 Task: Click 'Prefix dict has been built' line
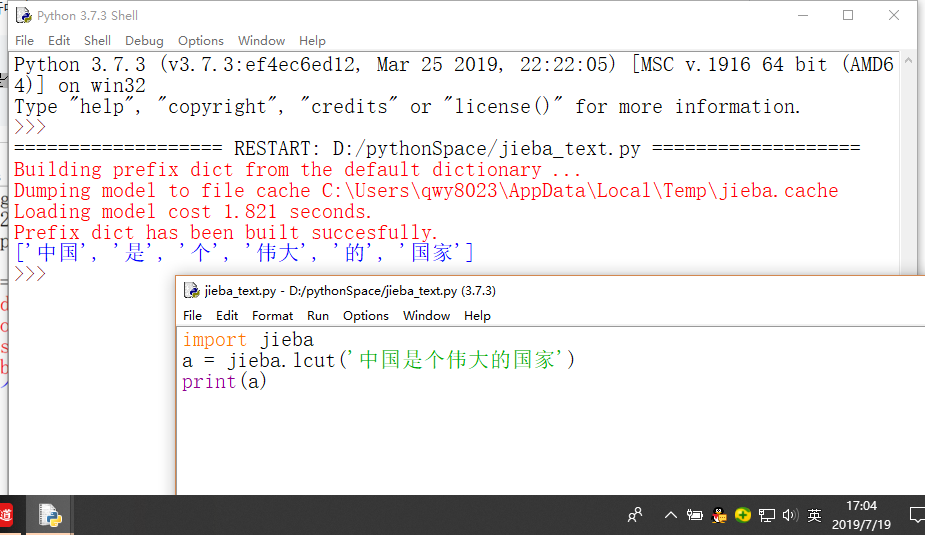(x=225, y=232)
